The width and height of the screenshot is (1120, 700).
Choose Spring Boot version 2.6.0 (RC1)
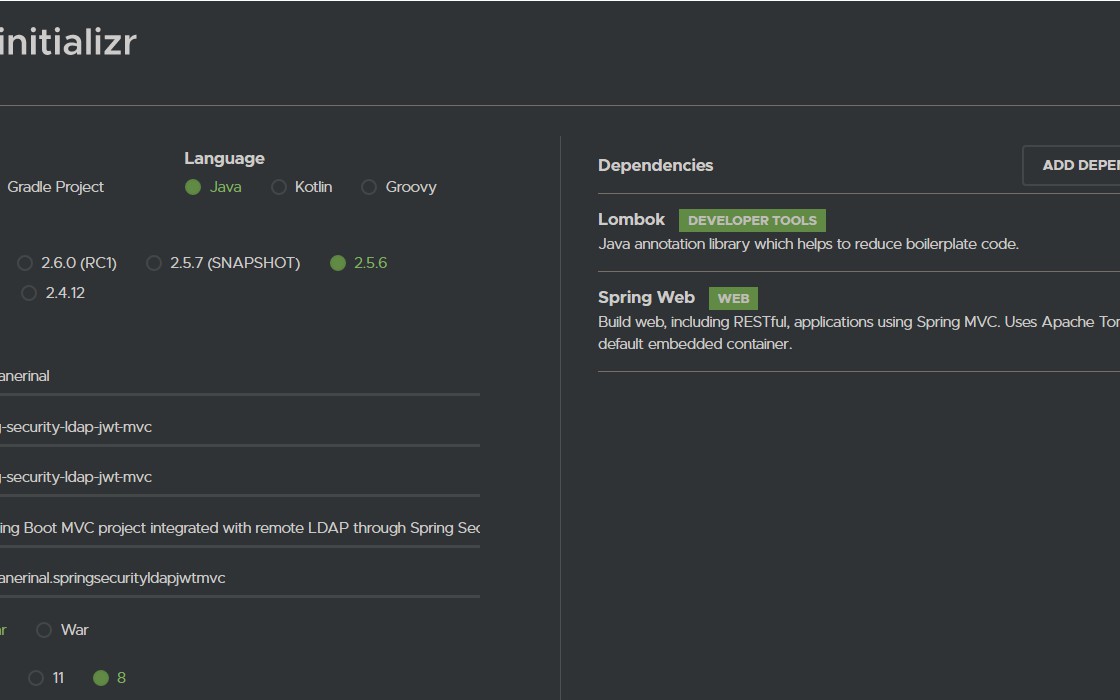[26, 263]
